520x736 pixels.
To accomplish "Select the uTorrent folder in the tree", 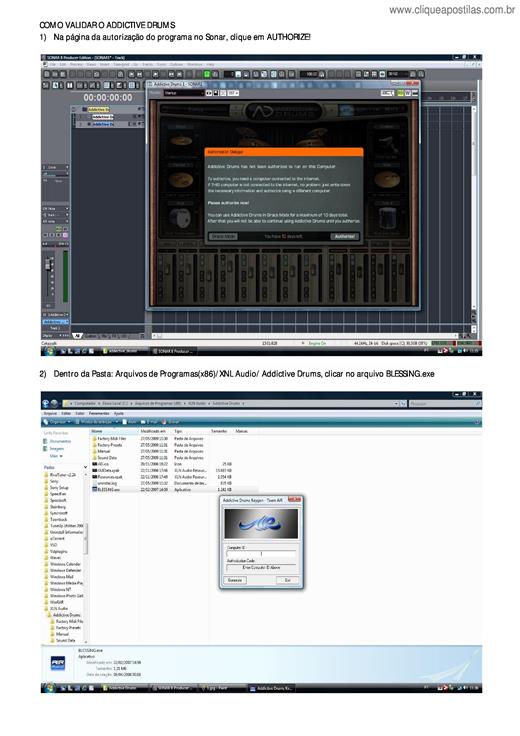I will tap(54, 538).
